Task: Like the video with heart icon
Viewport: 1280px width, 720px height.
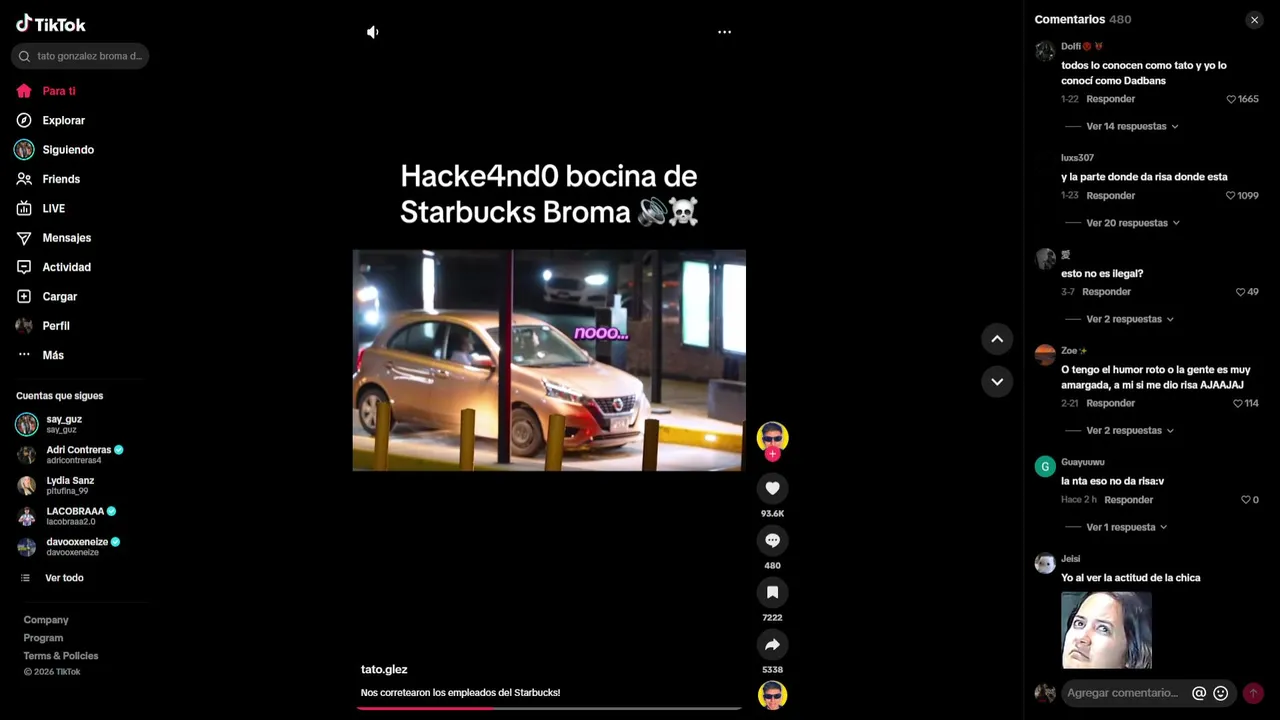Action: click(772, 488)
